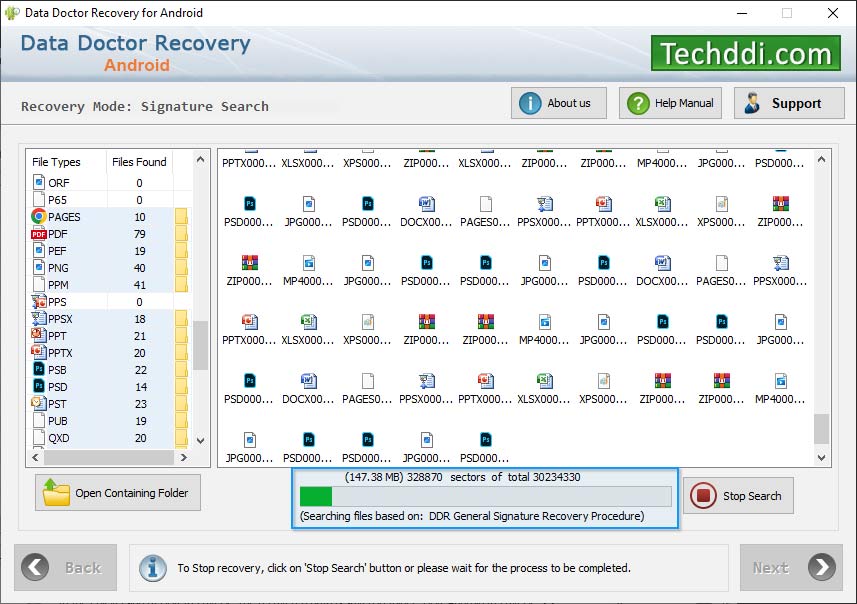This screenshot has width=857, height=604.
Task: Click Open Containing Folder
Action: 118,492
